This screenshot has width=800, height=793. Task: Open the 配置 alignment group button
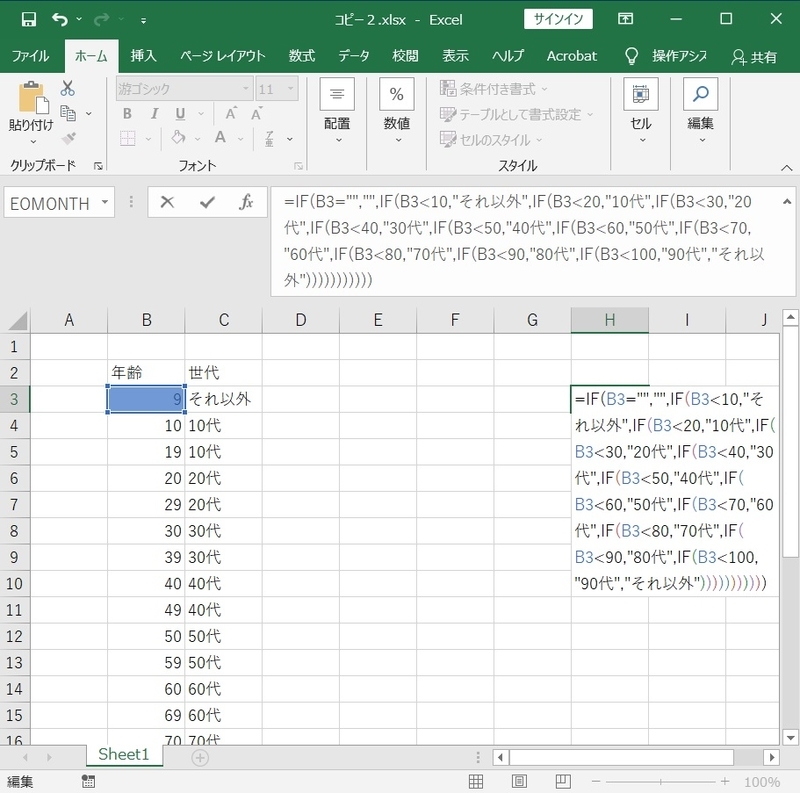pos(337,111)
